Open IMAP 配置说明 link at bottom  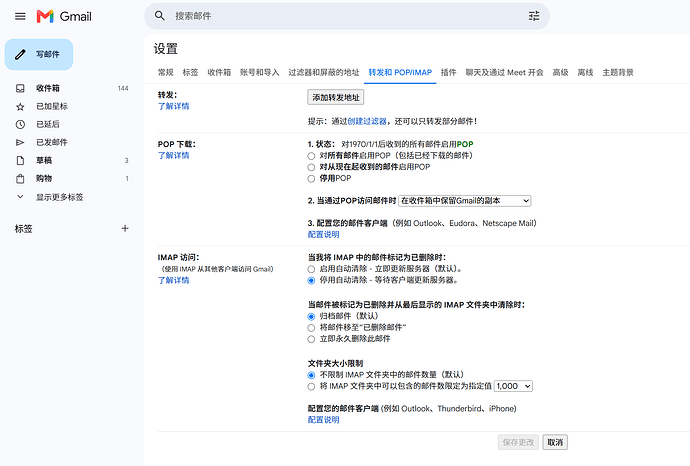(323, 420)
